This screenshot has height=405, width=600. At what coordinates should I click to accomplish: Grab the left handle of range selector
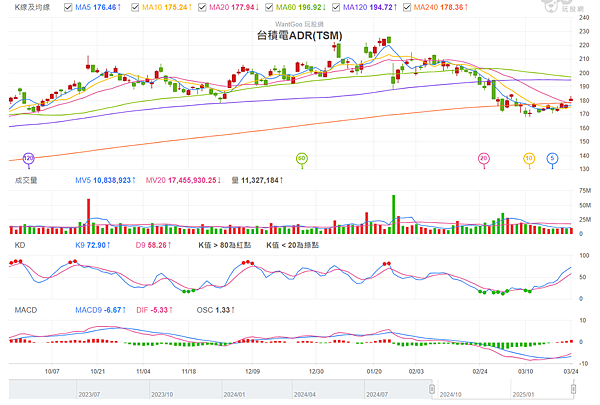[x=432, y=389]
